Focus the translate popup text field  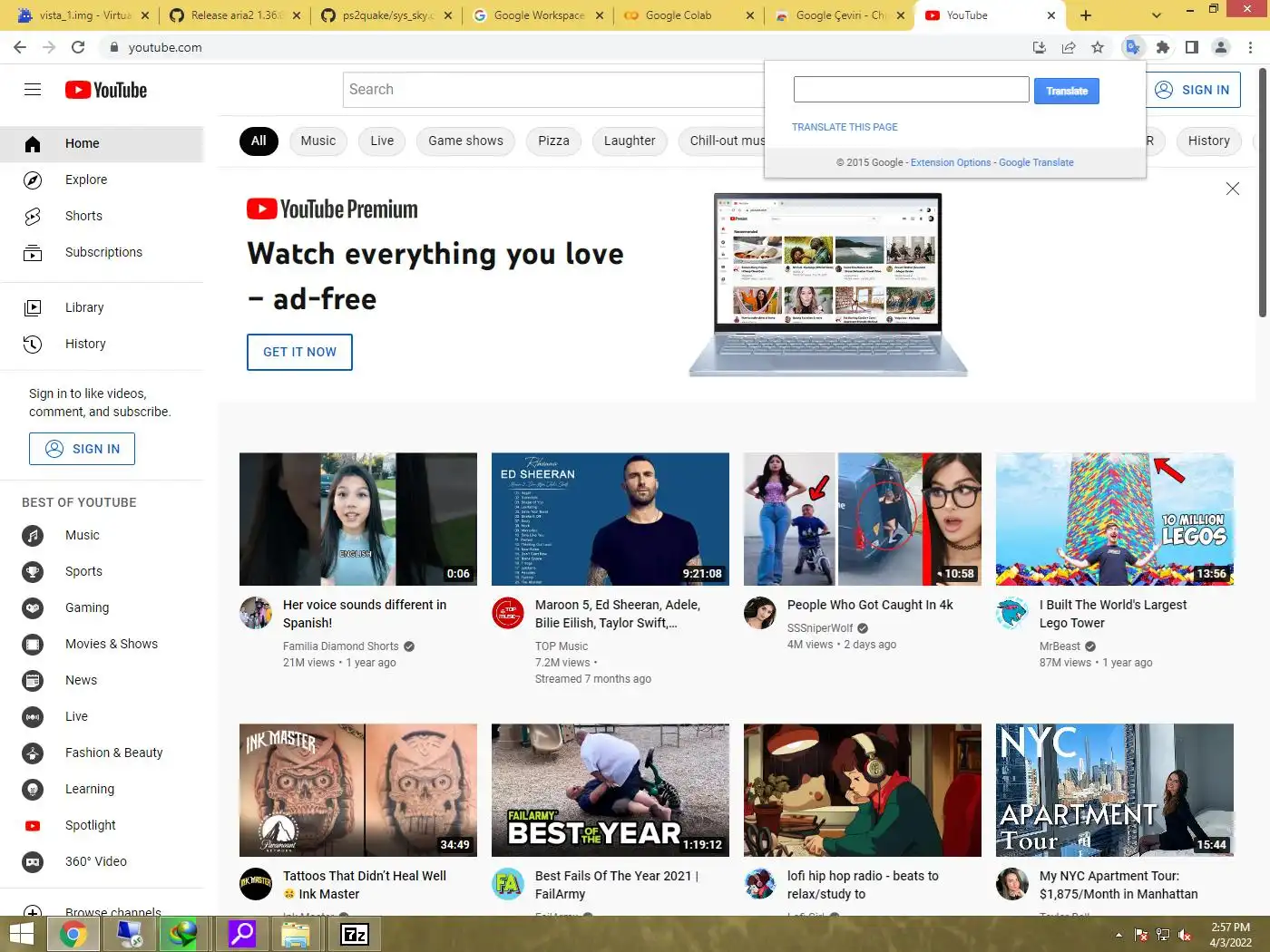(912, 89)
